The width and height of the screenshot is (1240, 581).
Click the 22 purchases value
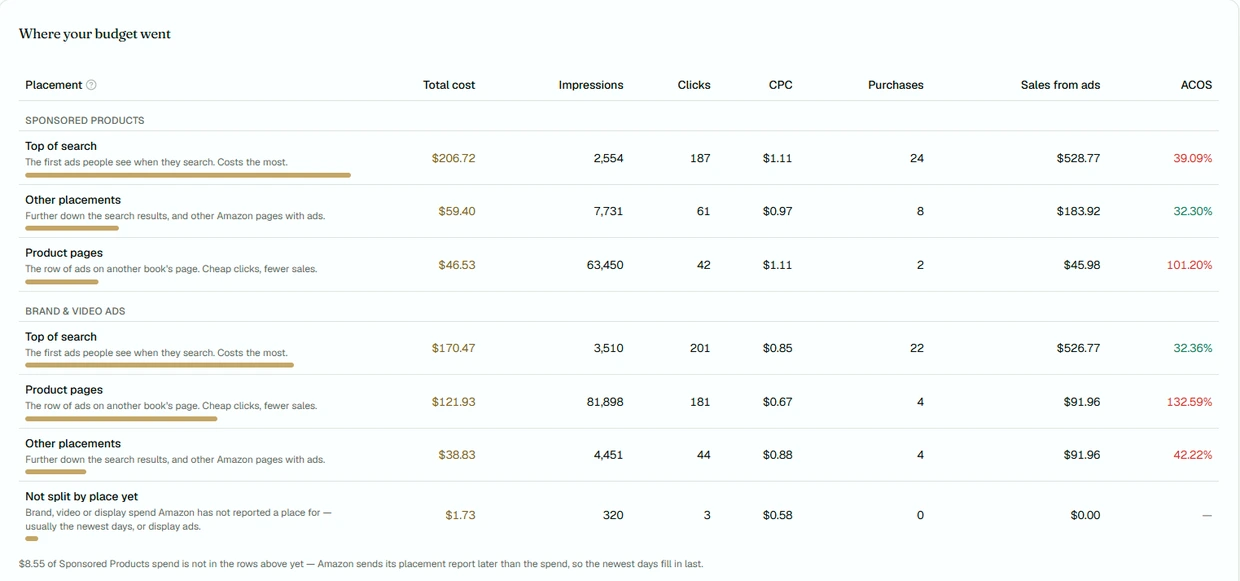pos(917,348)
